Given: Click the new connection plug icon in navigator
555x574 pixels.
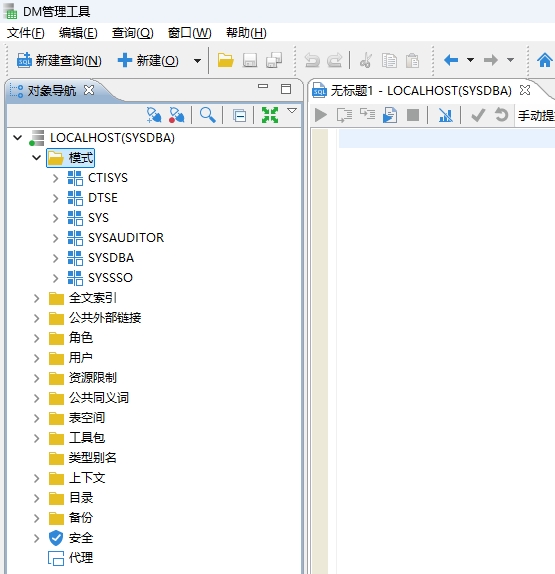Looking at the screenshot, I should coord(154,115).
